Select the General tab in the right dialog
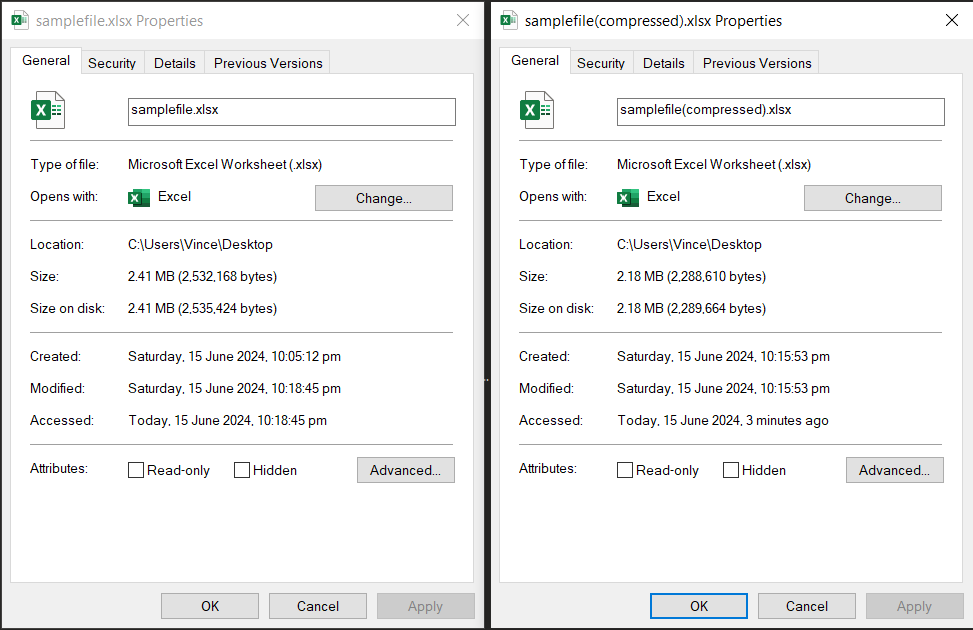The width and height of the screenshot is (973, 630). pyautogui.click(x=534, y=61)
